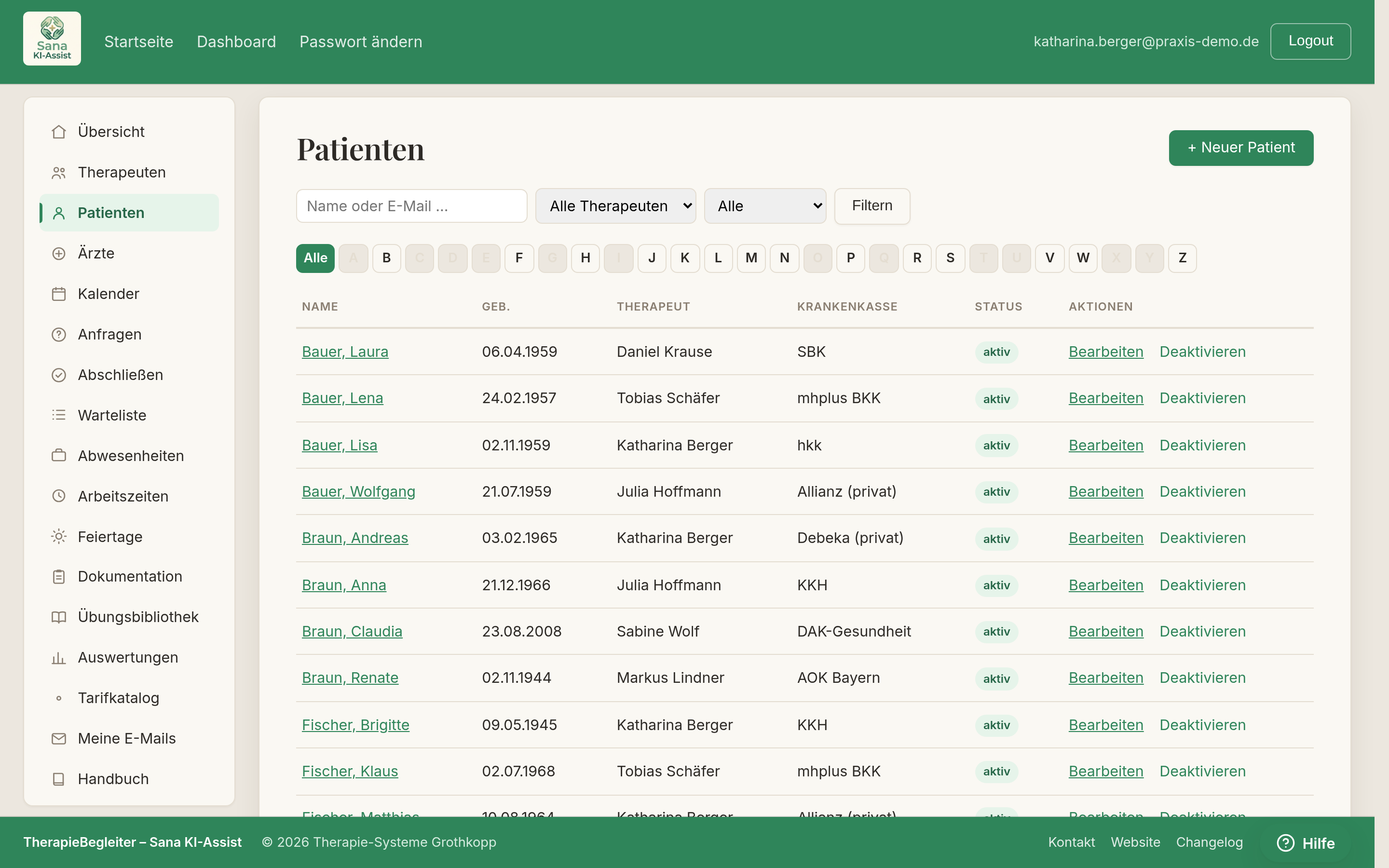Click the Hilfe question mark icon
This screenshot has width=1389, height=868.
pos(1286,843)
